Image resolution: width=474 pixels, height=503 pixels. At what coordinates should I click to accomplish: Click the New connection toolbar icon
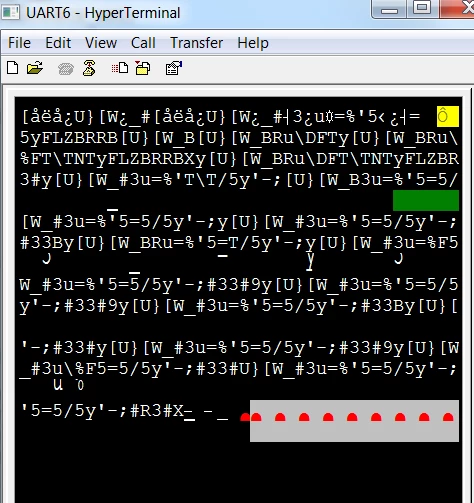tap(13, 68)
